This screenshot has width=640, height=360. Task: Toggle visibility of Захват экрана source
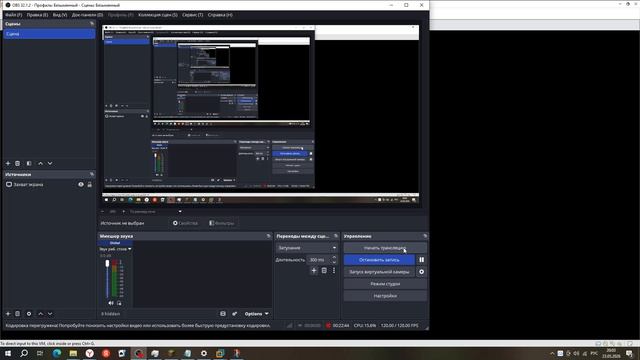click(81, 184)
